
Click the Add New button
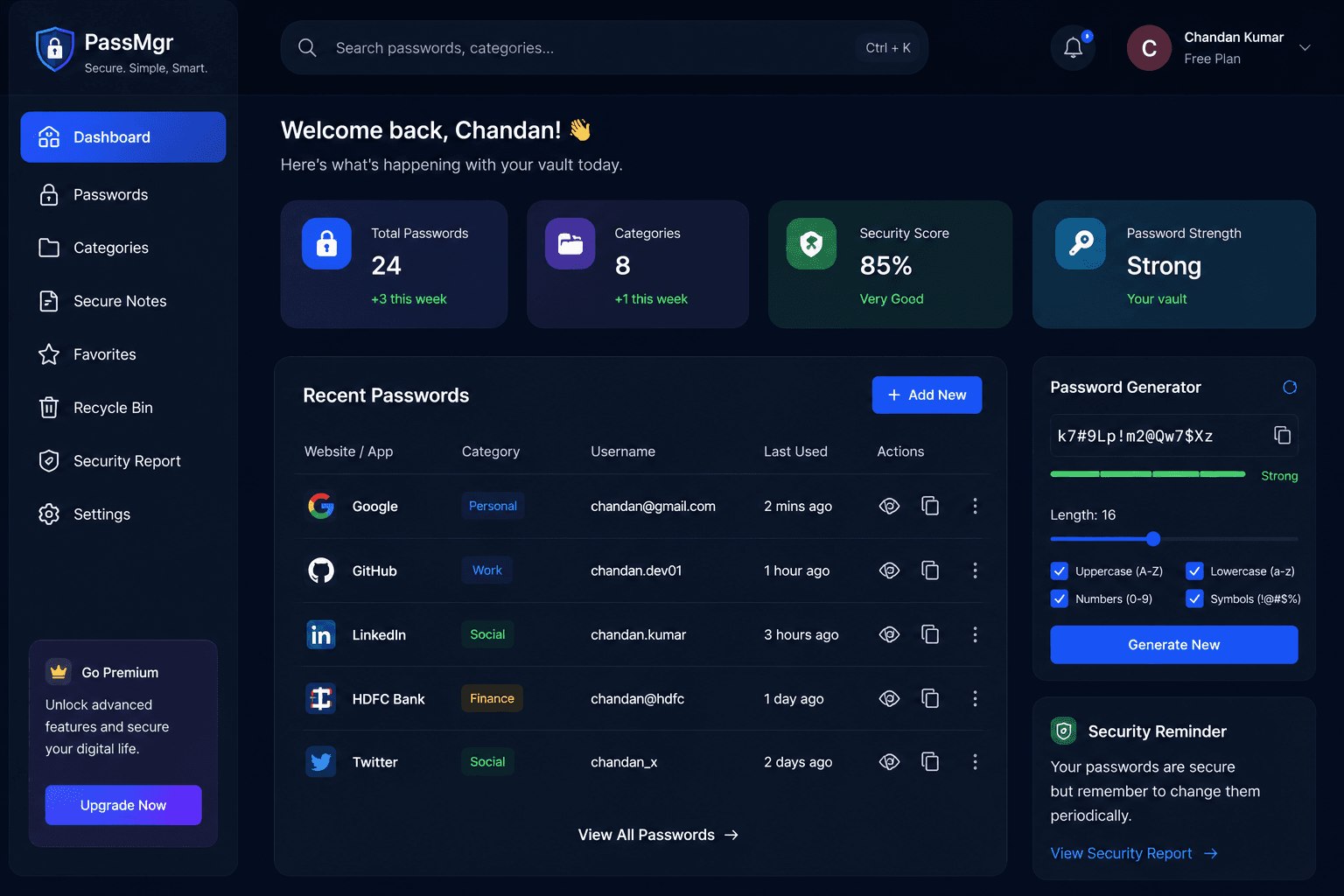click(927, 395)
